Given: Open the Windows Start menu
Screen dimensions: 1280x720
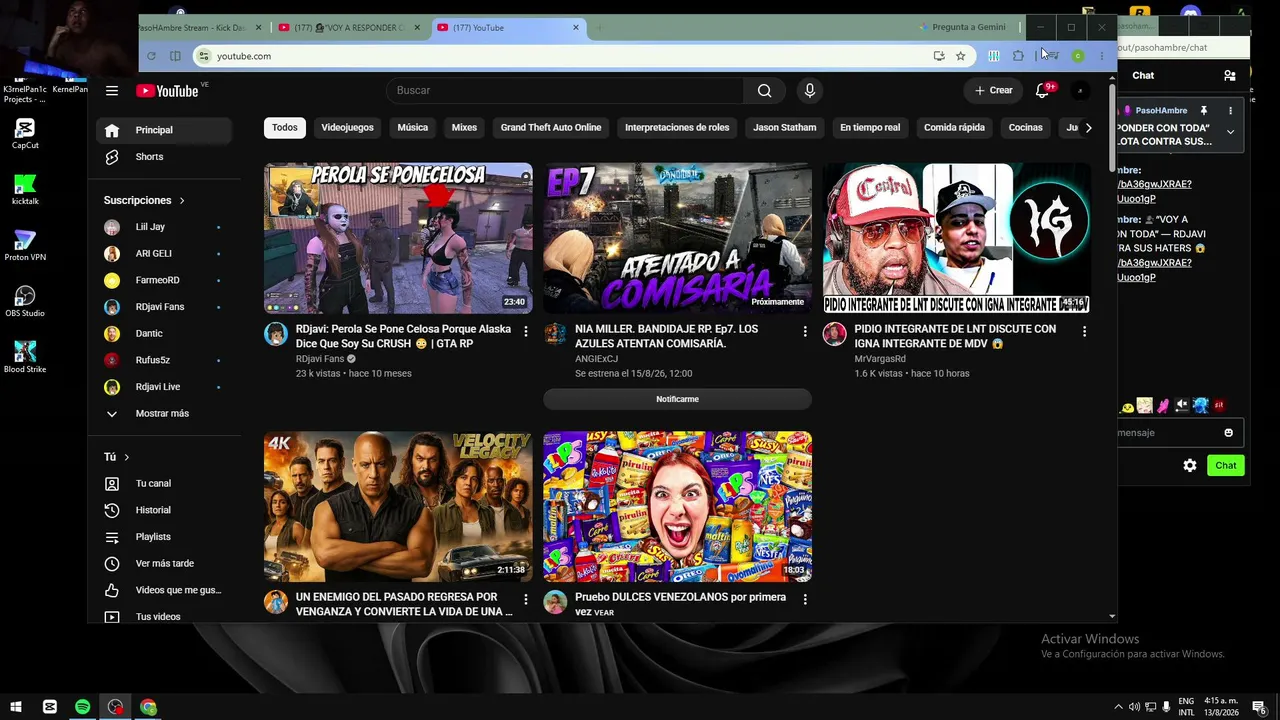Looking at the screenshot, I should [17, 707].
